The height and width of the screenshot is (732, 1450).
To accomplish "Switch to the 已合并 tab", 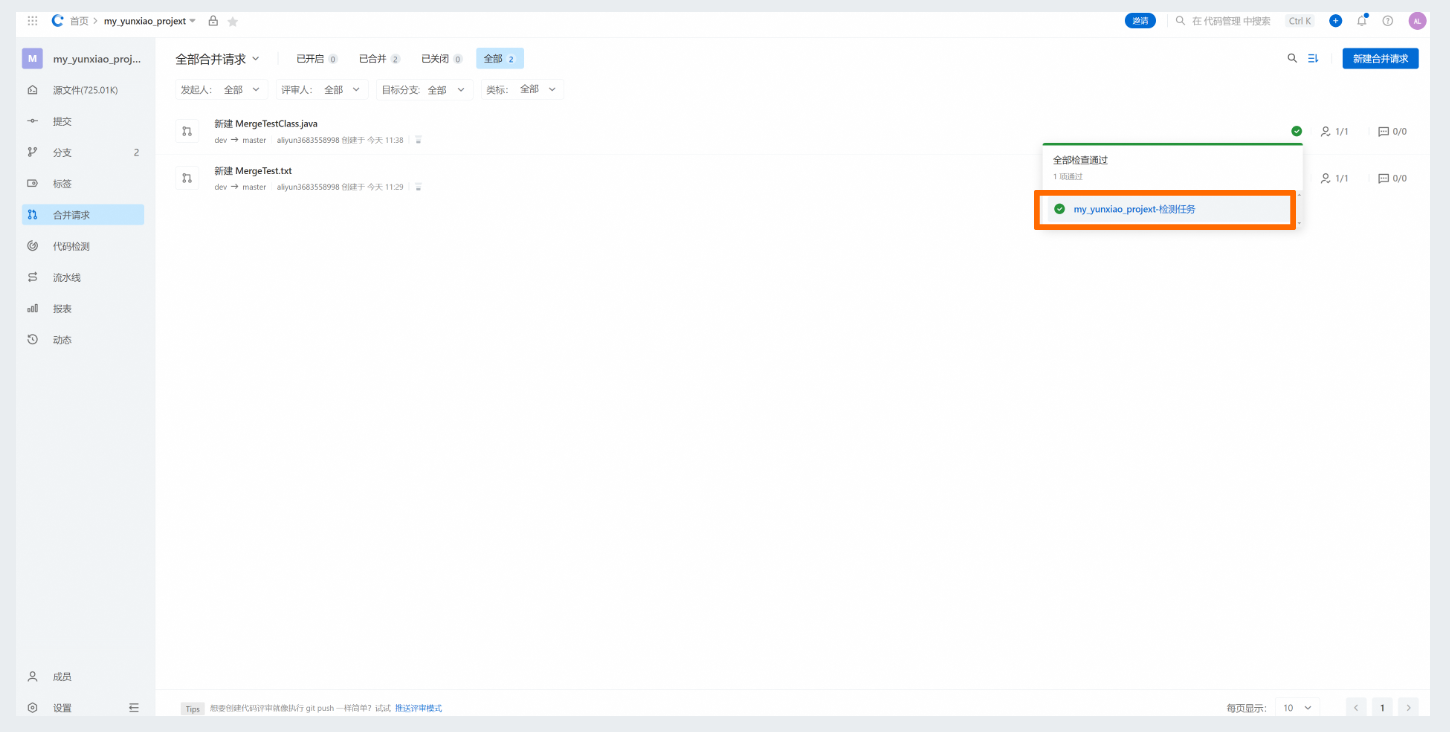I will [x=379, y=59].
